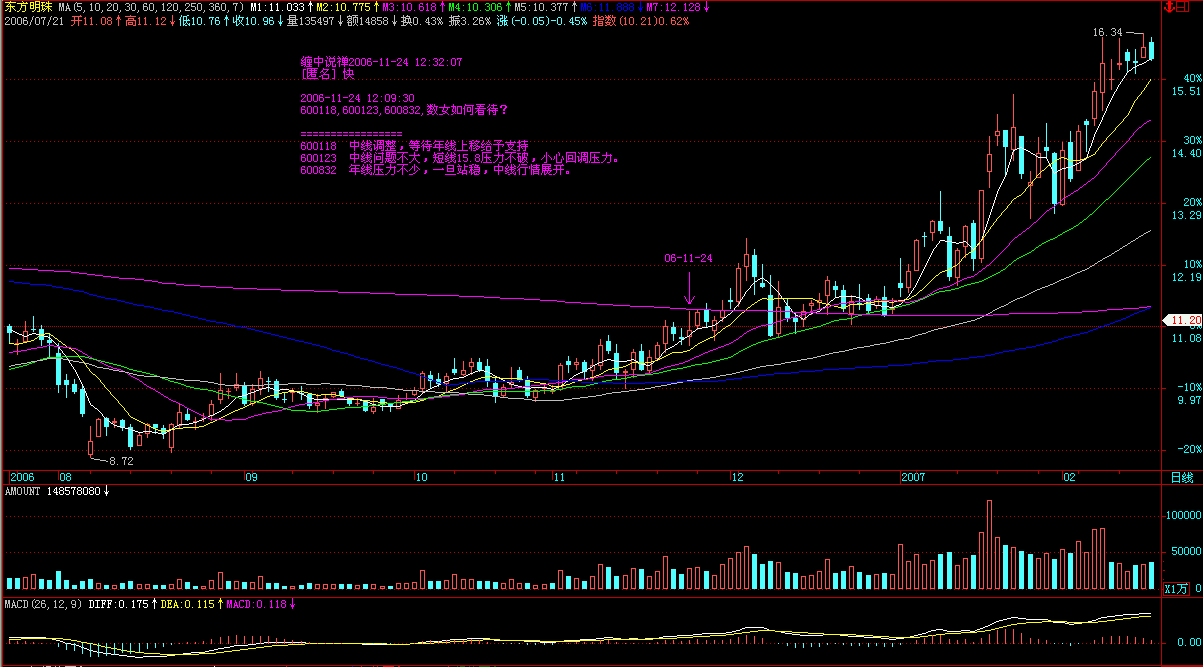Screen dimensions: 1203x667
Task: Click the 600832 annotation line in magenta
Action: (x=435, y=170)
